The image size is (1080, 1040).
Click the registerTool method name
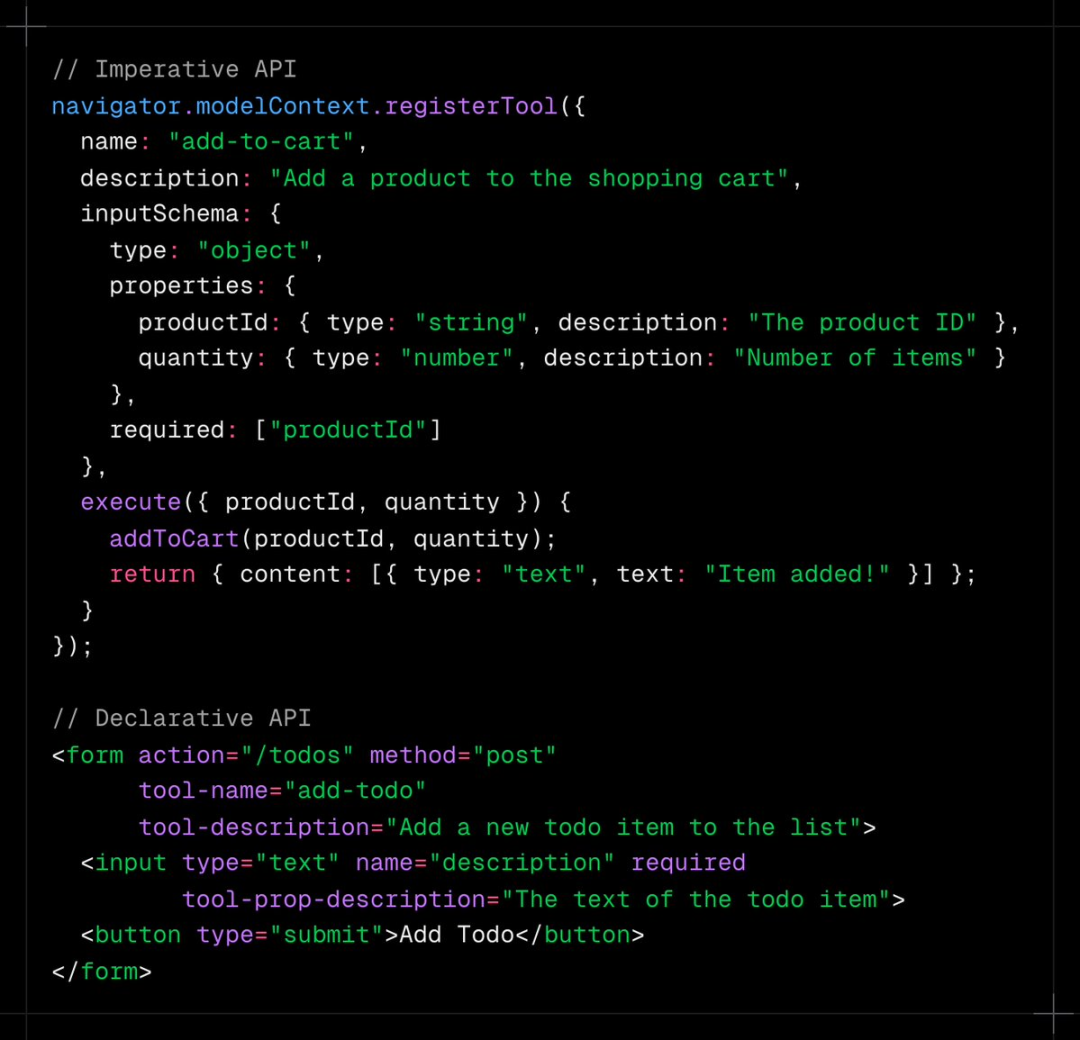(471, 106)
